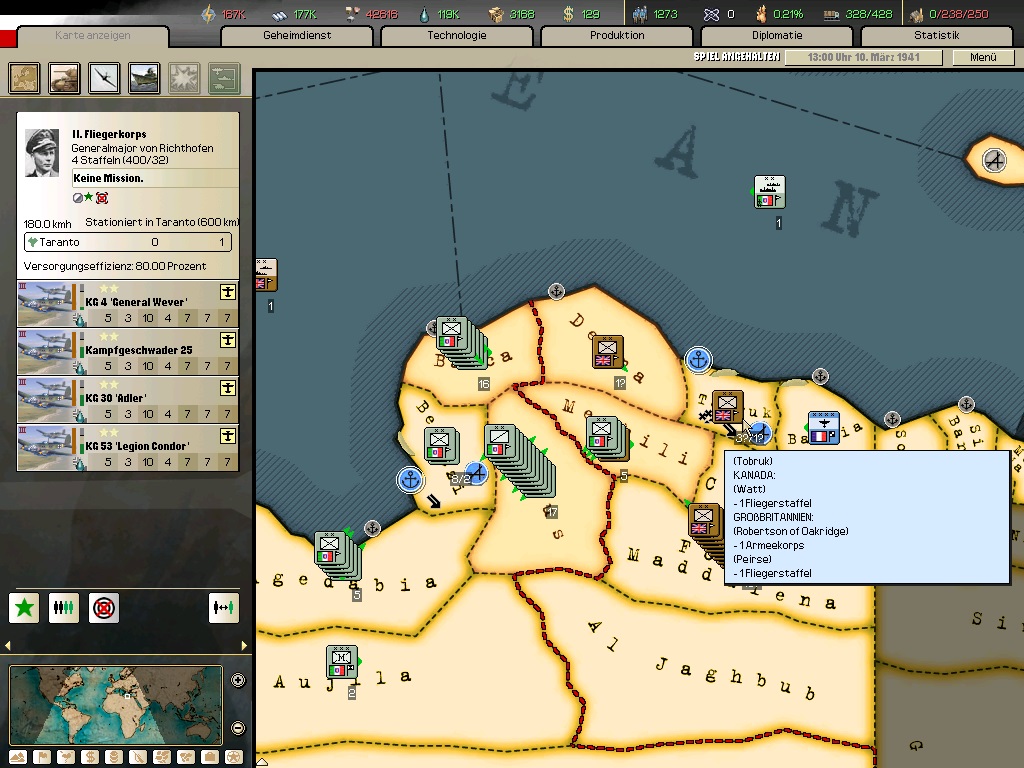Click the world minimap thumbnail
Viewport: 1024px width, 768px height.
[116, 705]
